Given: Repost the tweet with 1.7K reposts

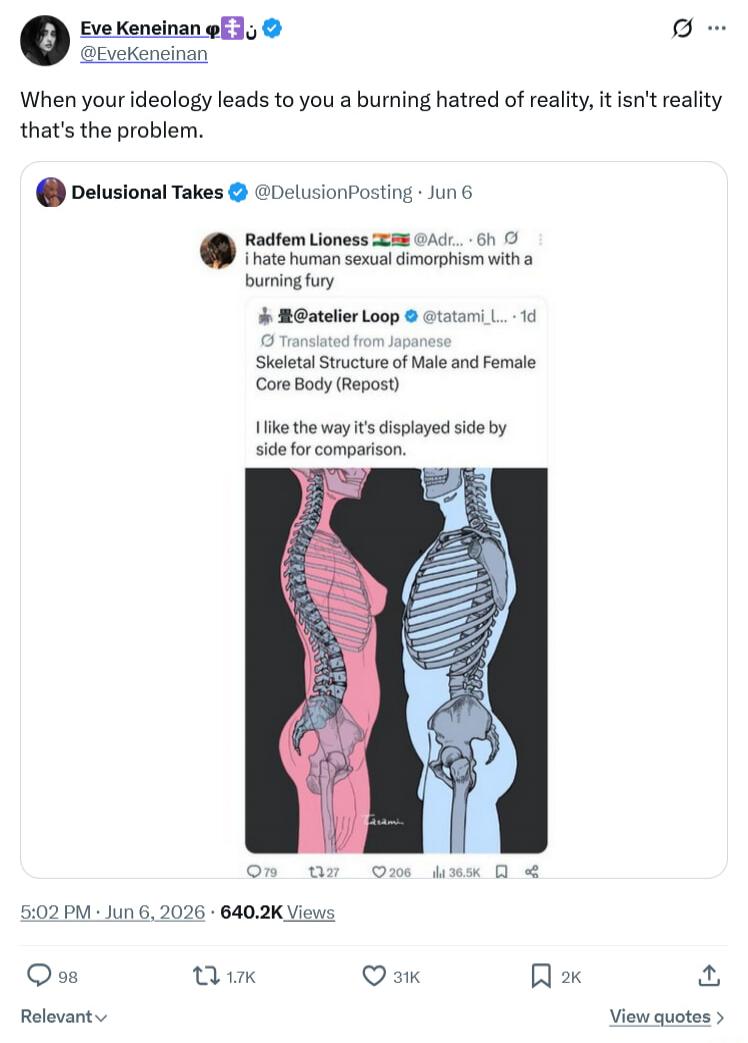Looking at the screenshot, I should [205, 976].
